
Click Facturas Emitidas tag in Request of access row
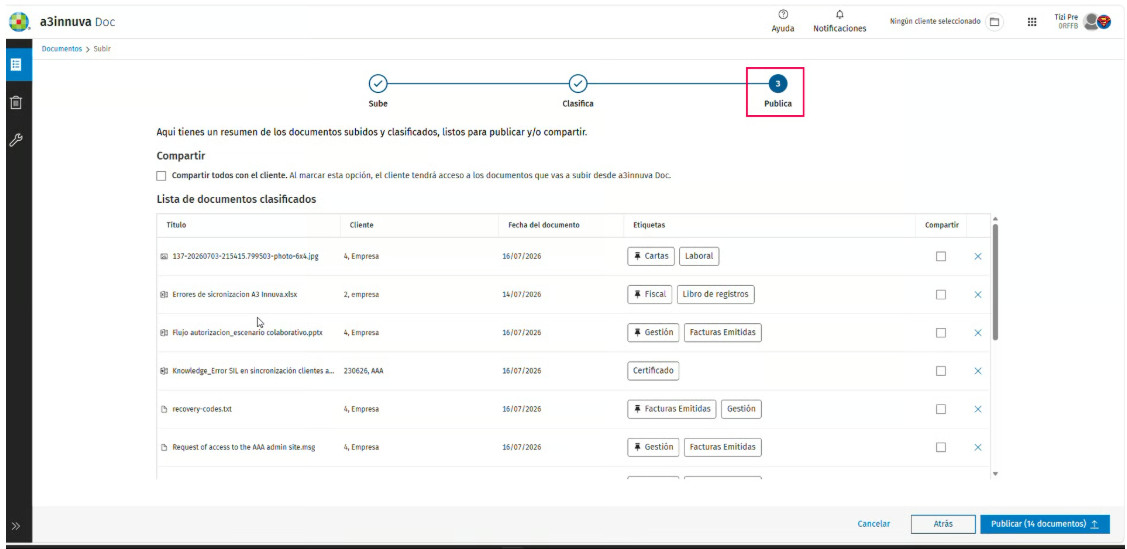(722, 447)
